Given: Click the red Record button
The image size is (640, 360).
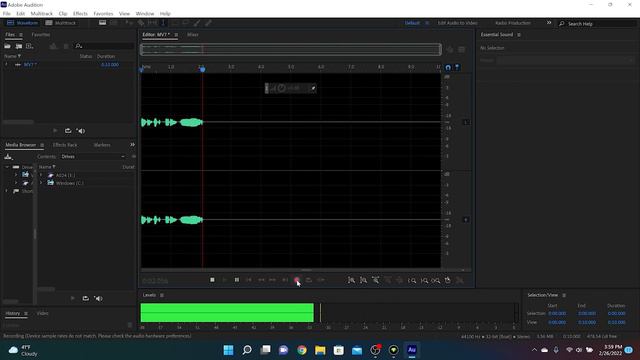Looking at the screenshot, I should [x=297, y=280].
